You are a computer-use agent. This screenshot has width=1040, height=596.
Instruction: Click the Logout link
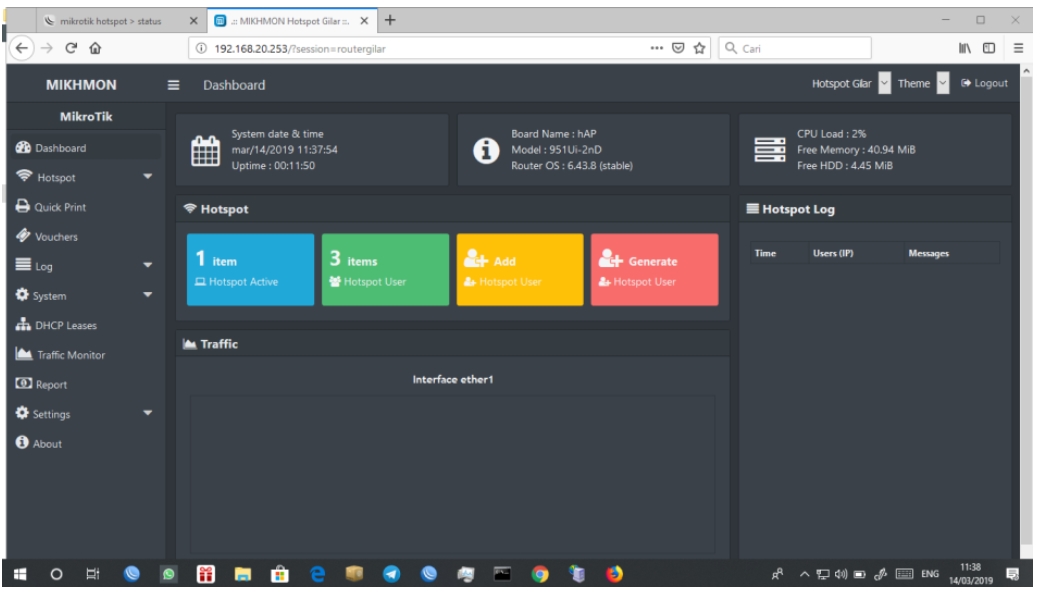pyautogui.click(x=984, y=84)
